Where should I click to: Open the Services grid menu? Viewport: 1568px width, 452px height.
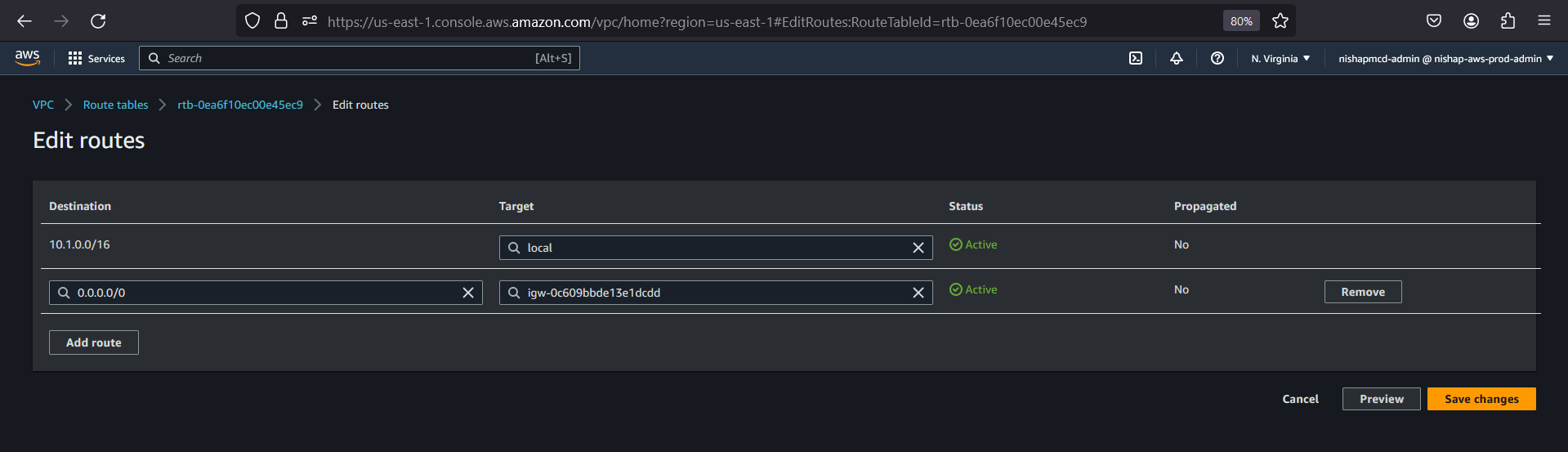pos(96,58)
